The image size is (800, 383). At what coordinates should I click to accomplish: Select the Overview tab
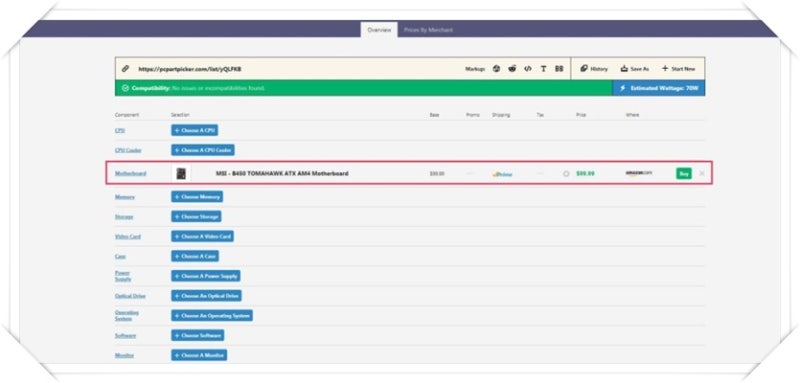[x=379, y=30]
